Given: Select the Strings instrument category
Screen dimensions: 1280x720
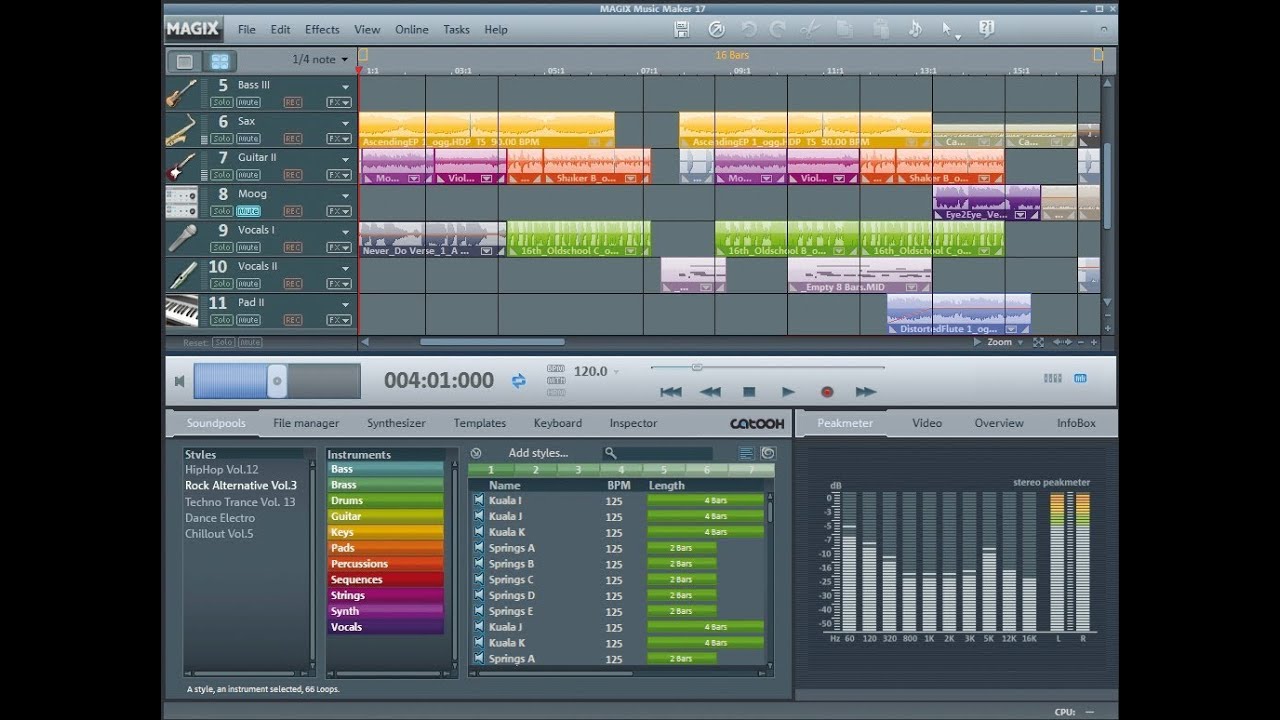Looking at the screenshot, I should click(x=385, y=595).
